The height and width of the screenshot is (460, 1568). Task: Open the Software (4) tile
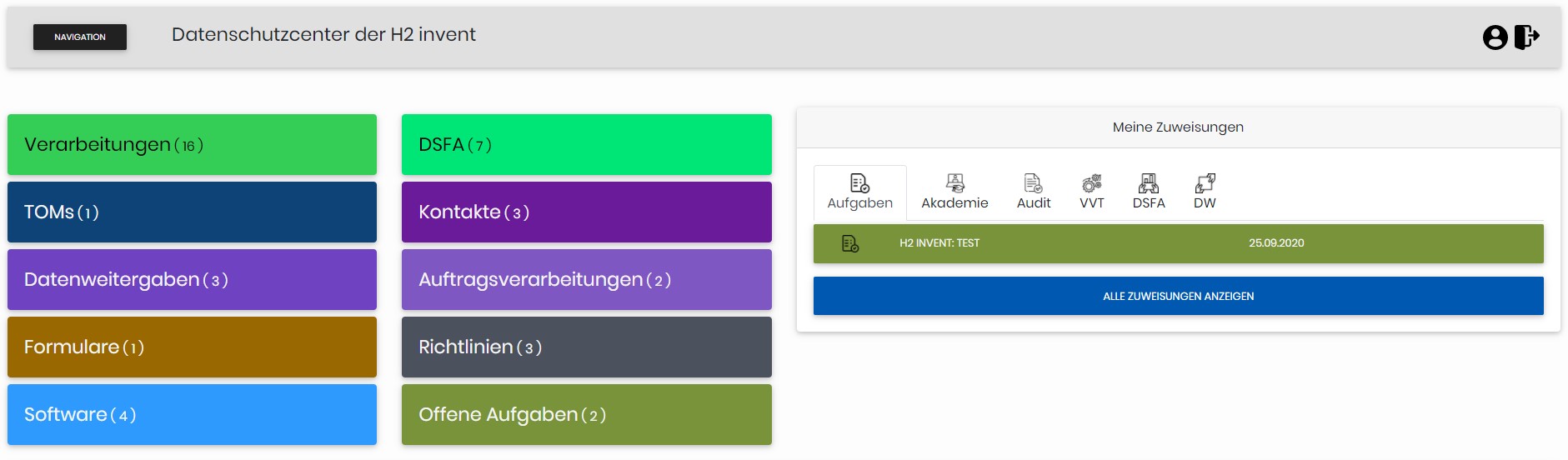(192, 414)
